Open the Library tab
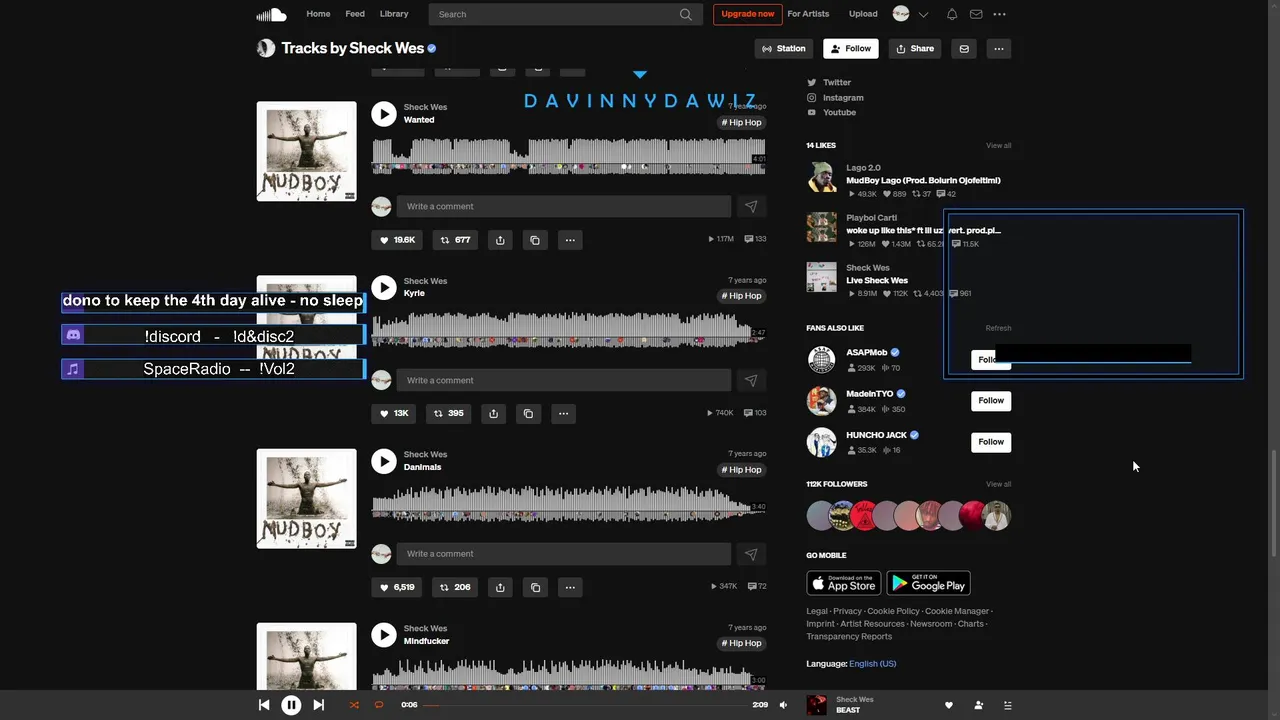The height and width of the screenshot is (720, 1280). [x=394, y=14]
